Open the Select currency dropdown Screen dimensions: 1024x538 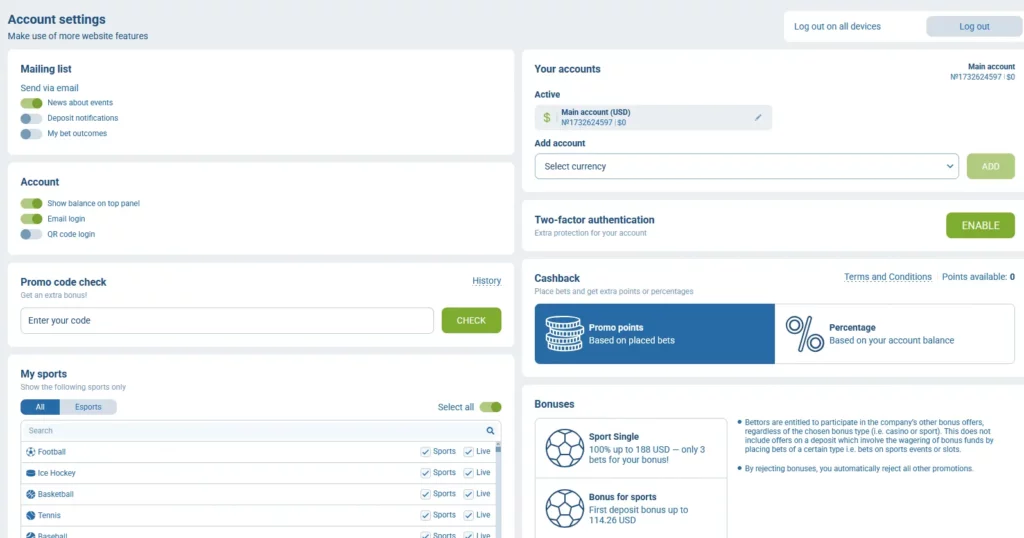click(x=746, y=166)
